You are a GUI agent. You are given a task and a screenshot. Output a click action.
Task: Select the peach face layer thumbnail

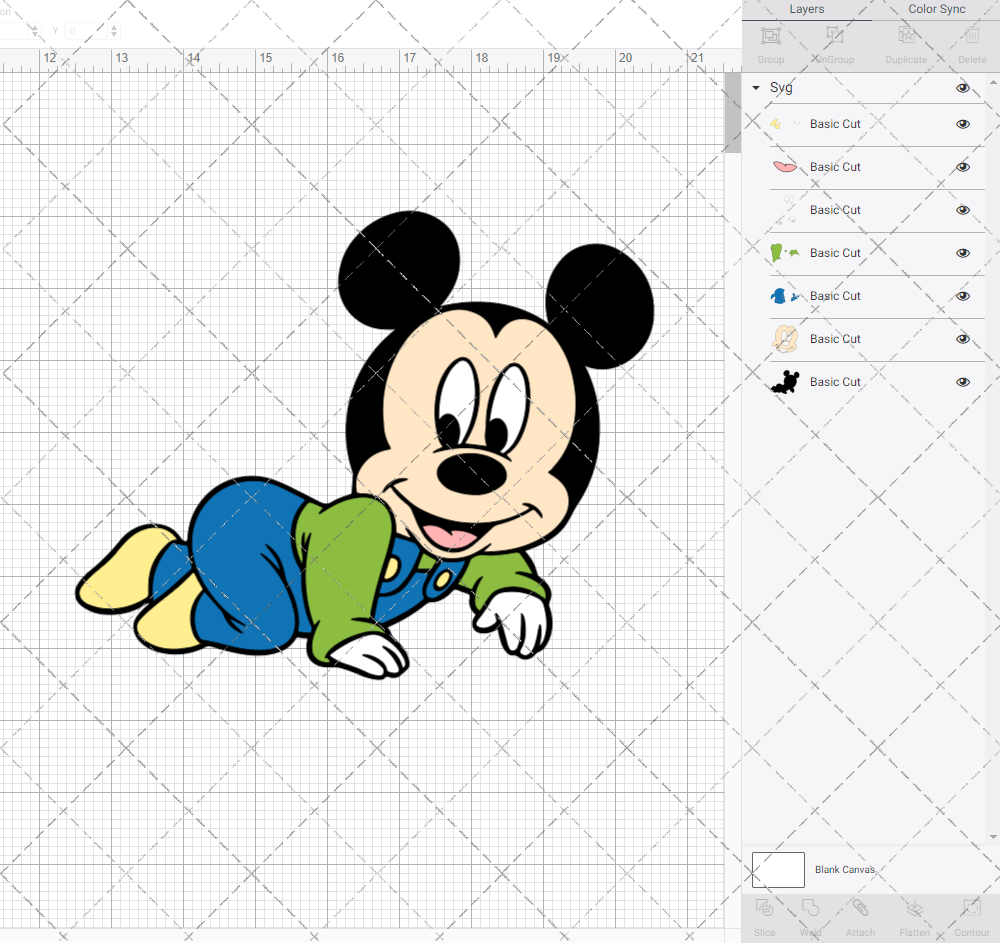pyautogui.click(x=785, y=339)
